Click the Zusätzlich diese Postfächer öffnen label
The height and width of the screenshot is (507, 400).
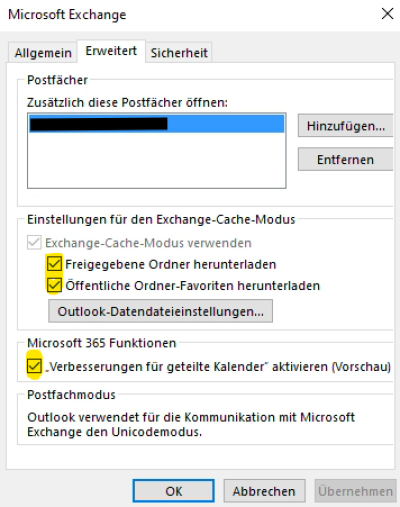click(127, 102)
